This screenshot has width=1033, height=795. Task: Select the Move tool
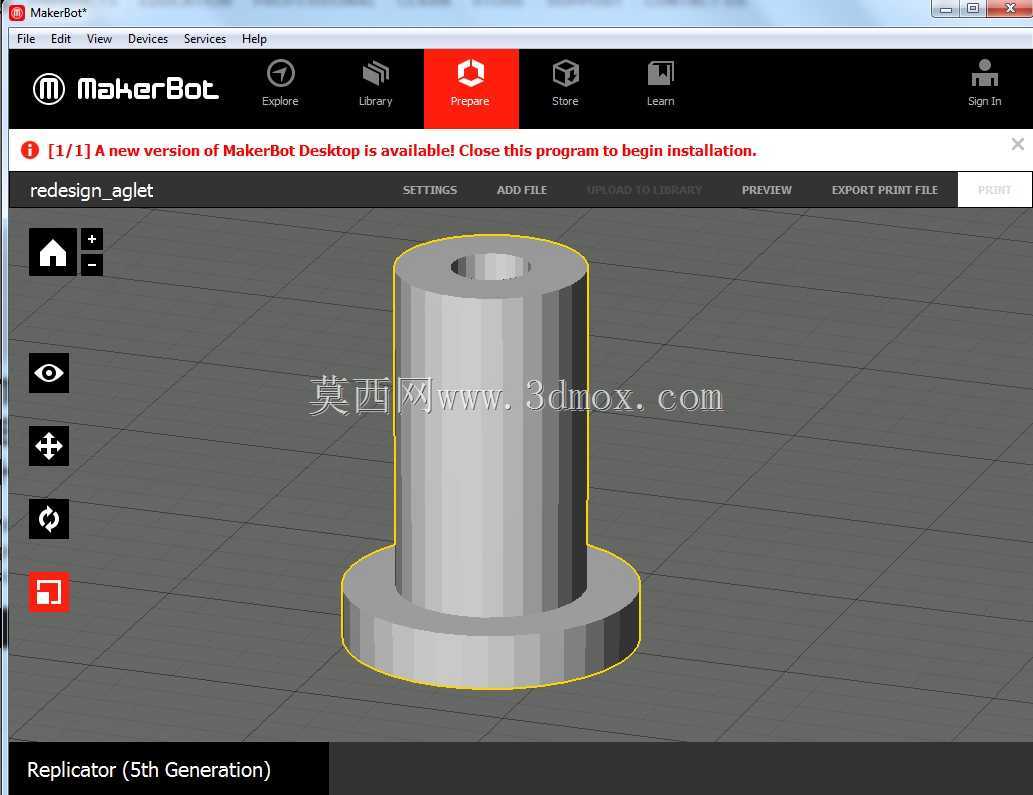[x=49, y=446]
